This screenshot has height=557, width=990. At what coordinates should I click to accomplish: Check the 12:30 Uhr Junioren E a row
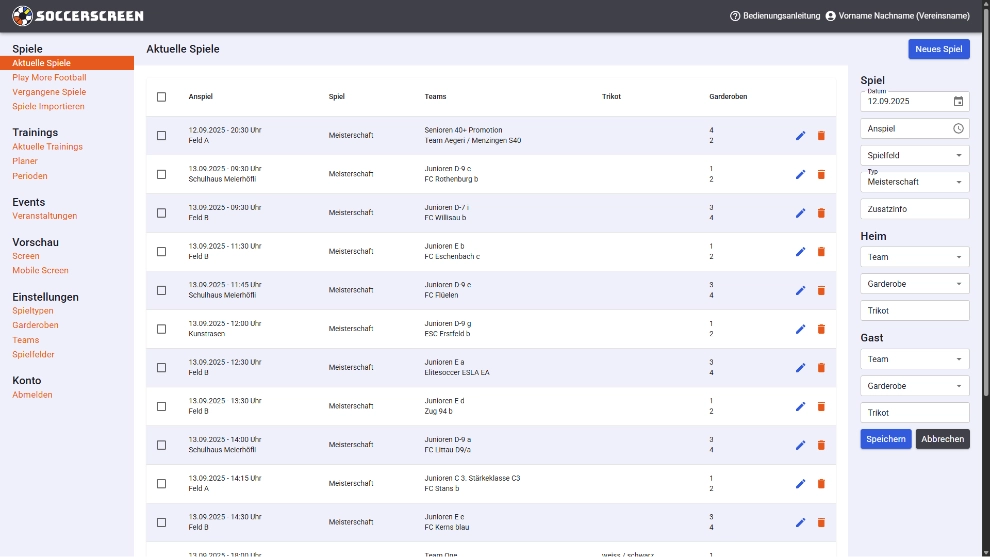point(162,368)
